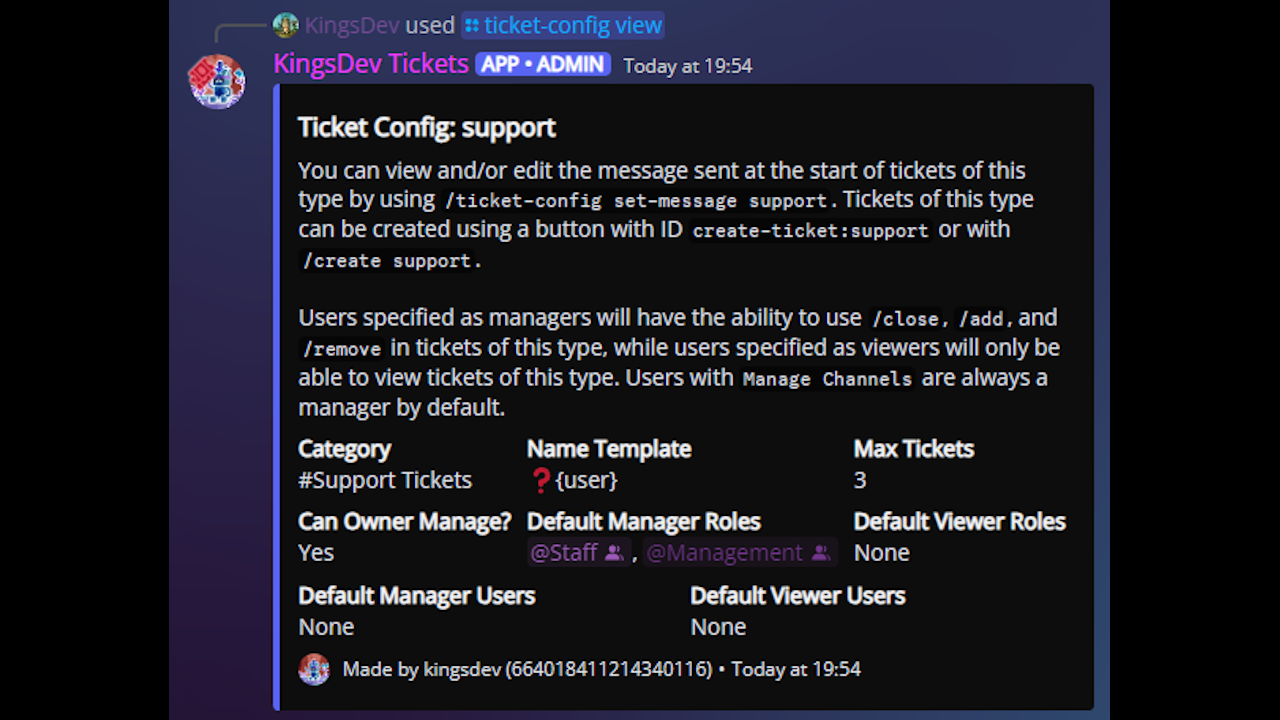The height and width of the screenshot is (720, 1280).
Task: Click the embed title 'Ticket Config: support'
Action: pos(427,127)
